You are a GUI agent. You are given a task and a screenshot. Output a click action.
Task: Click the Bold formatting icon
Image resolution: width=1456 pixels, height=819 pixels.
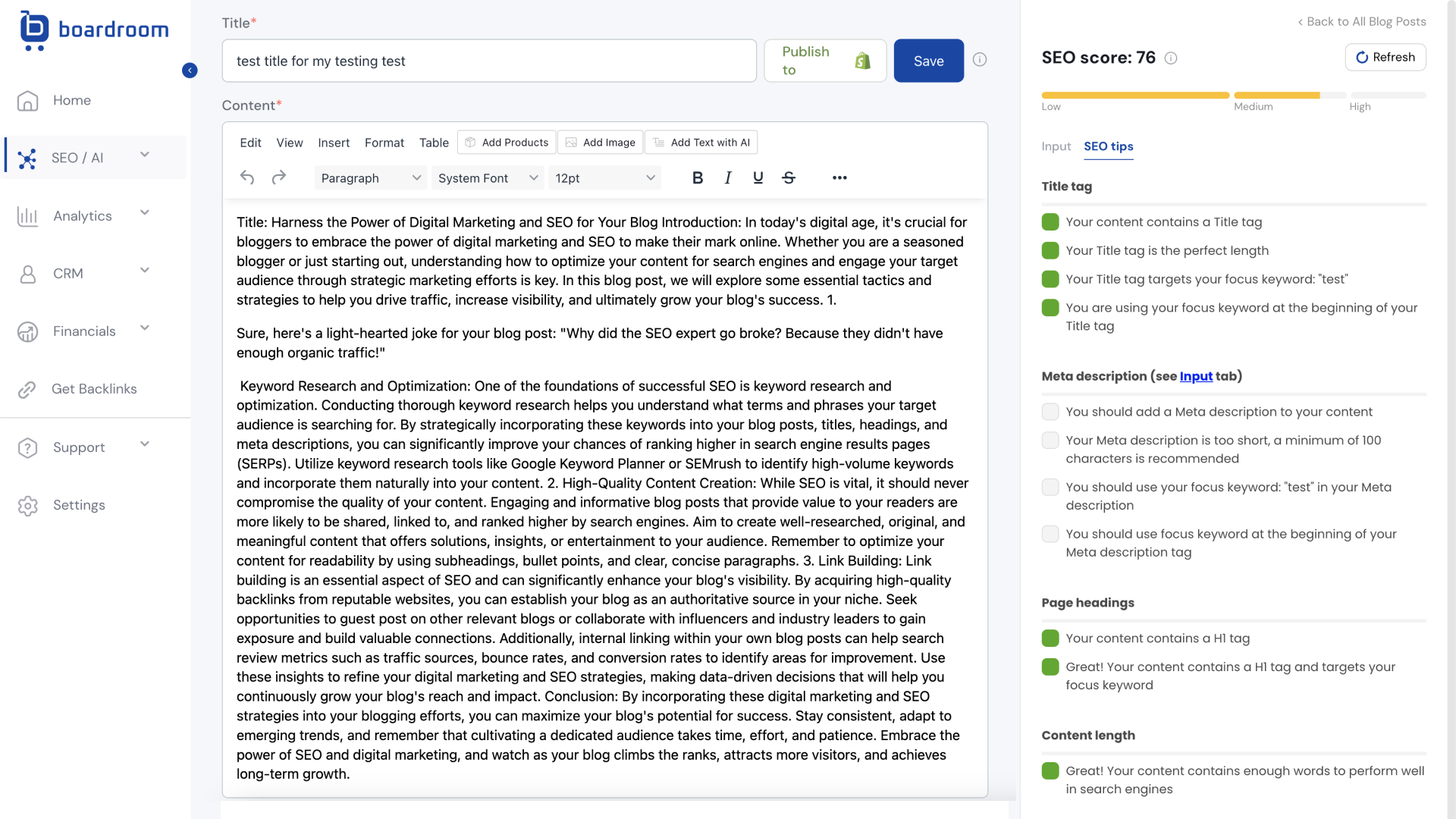tap(697, 178)
